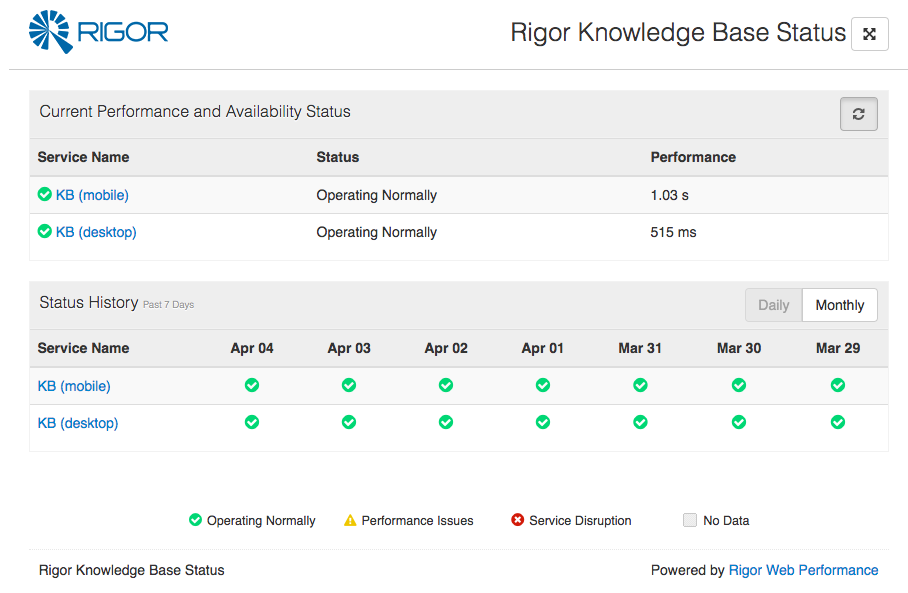This screenshot has height=593, width=908.
Task: Click KB (mobile) status icon for Mar 31
Action: pyautogui.click(x=640, y=385)
